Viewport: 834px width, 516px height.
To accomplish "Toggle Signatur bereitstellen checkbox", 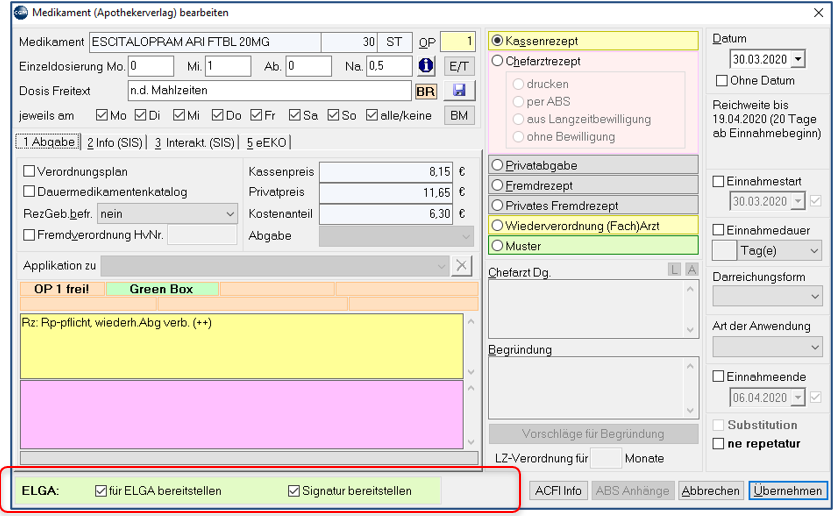I will coord(294,490).
